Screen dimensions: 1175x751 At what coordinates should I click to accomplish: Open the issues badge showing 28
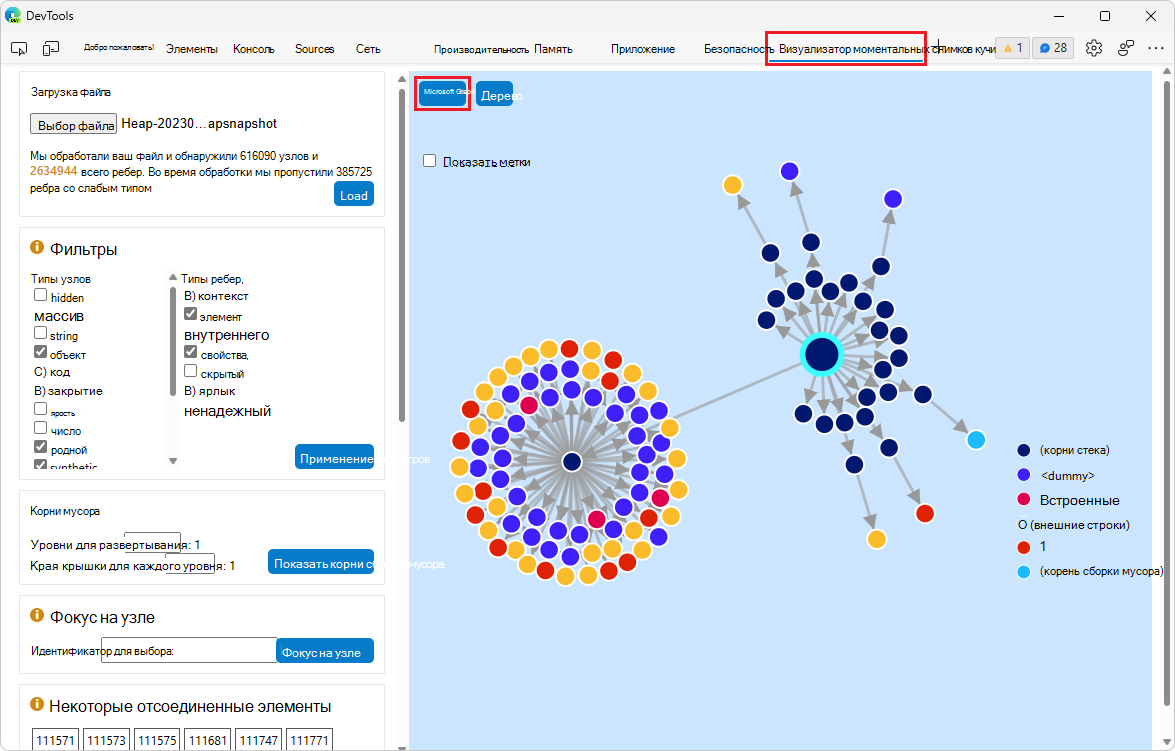click(1053, 48)
